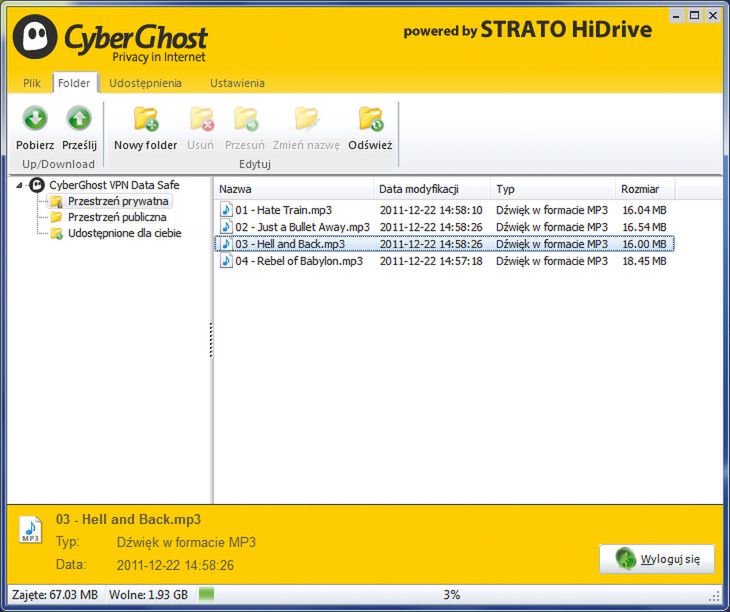Viewport: 730px width, 612px height.
Task: Sort by the Data modyfikacji column header
Action: [x=432, y=189]
